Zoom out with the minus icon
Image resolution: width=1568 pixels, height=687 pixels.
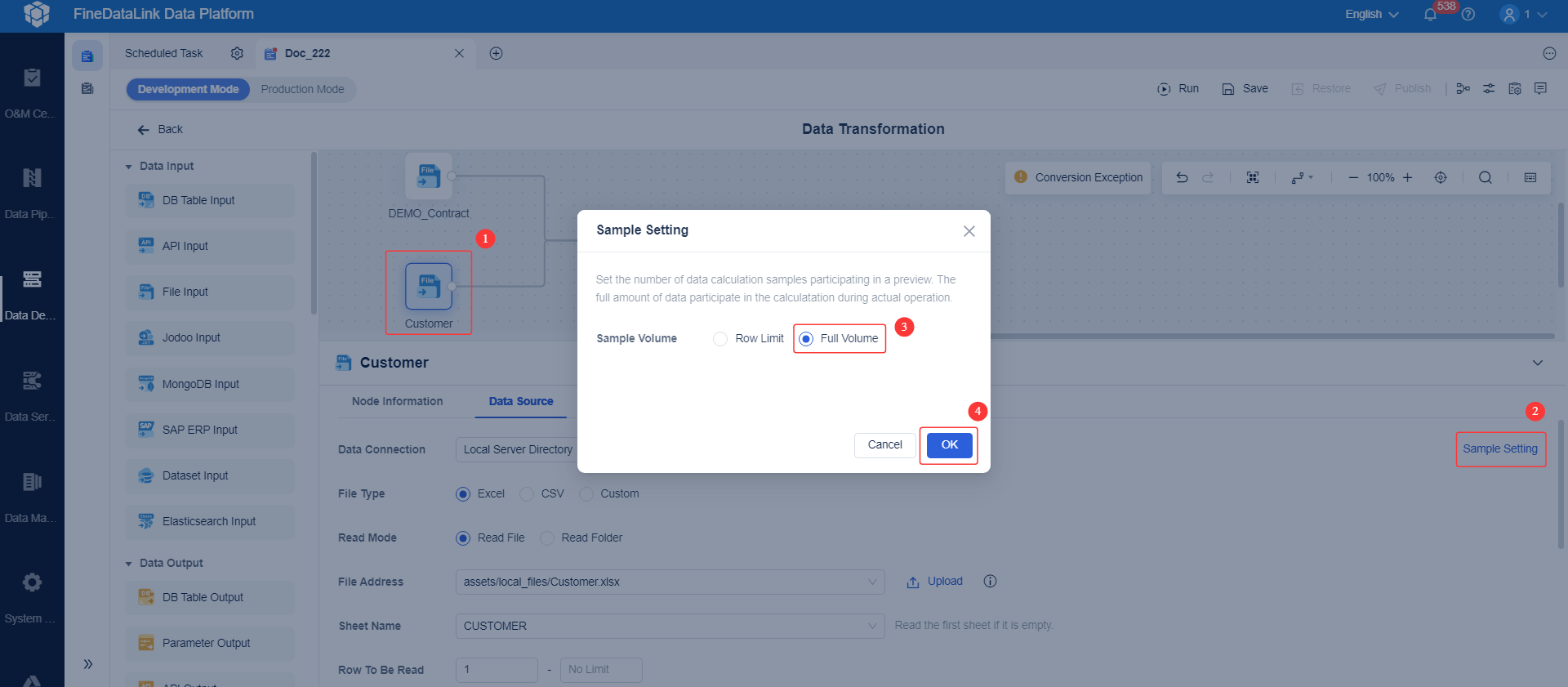pyautogui.click(x=1353, y=177)
